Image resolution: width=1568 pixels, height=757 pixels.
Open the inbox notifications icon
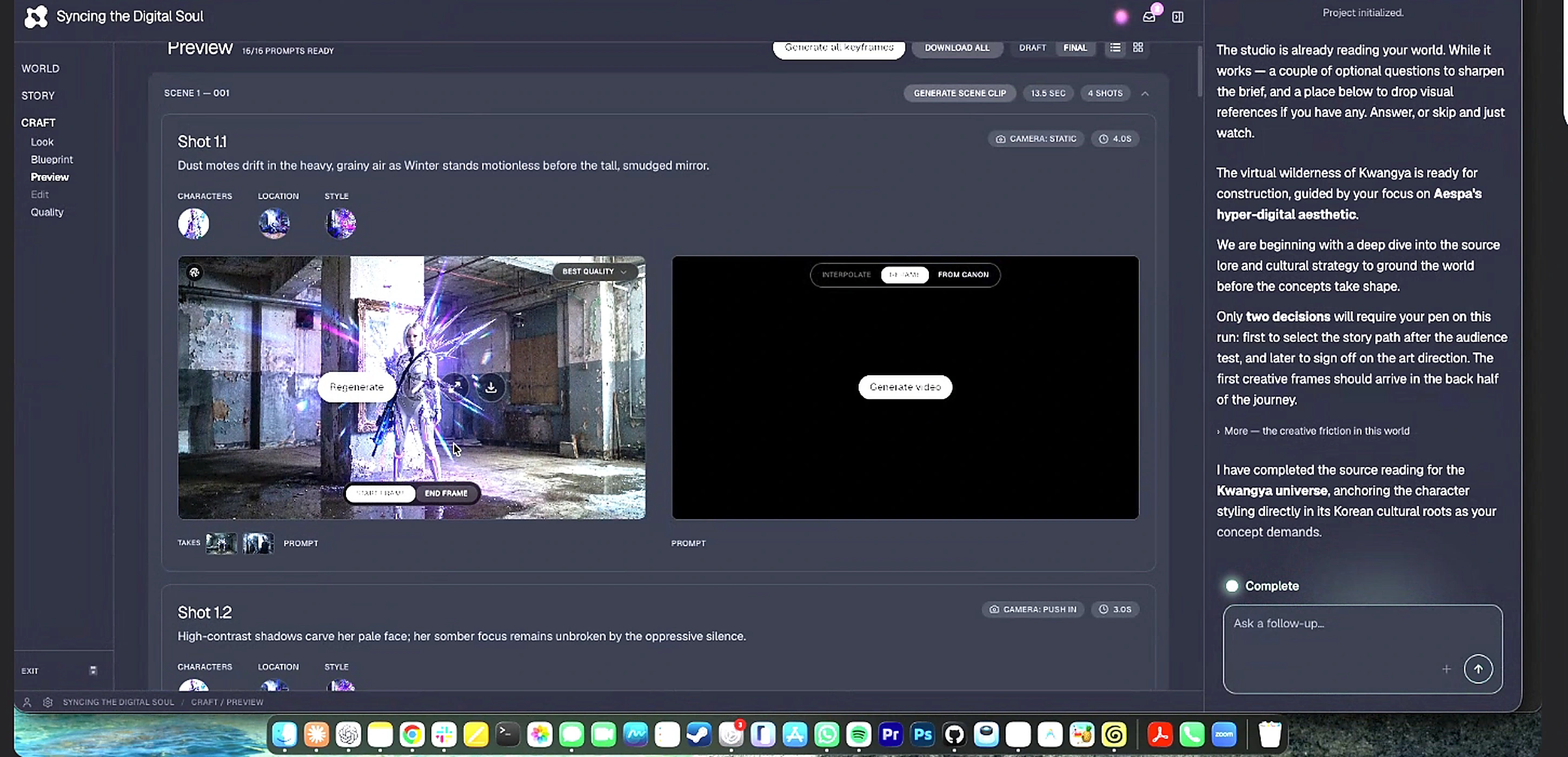point(1148,16)
